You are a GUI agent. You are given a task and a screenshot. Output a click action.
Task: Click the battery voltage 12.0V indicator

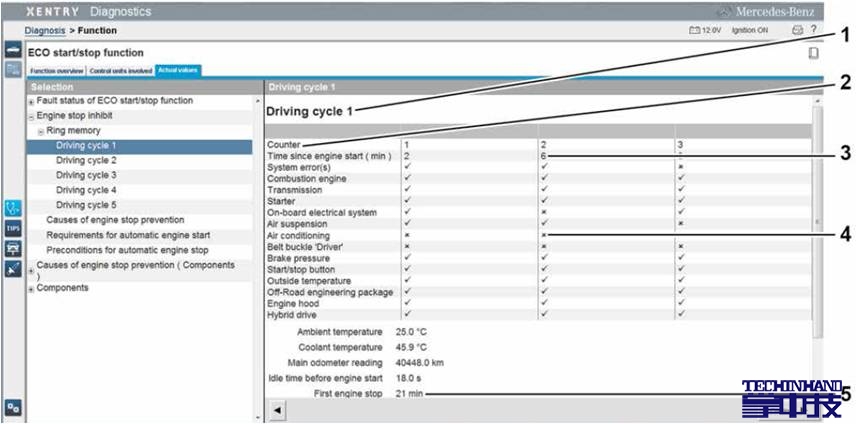click(x=705, y=31)
